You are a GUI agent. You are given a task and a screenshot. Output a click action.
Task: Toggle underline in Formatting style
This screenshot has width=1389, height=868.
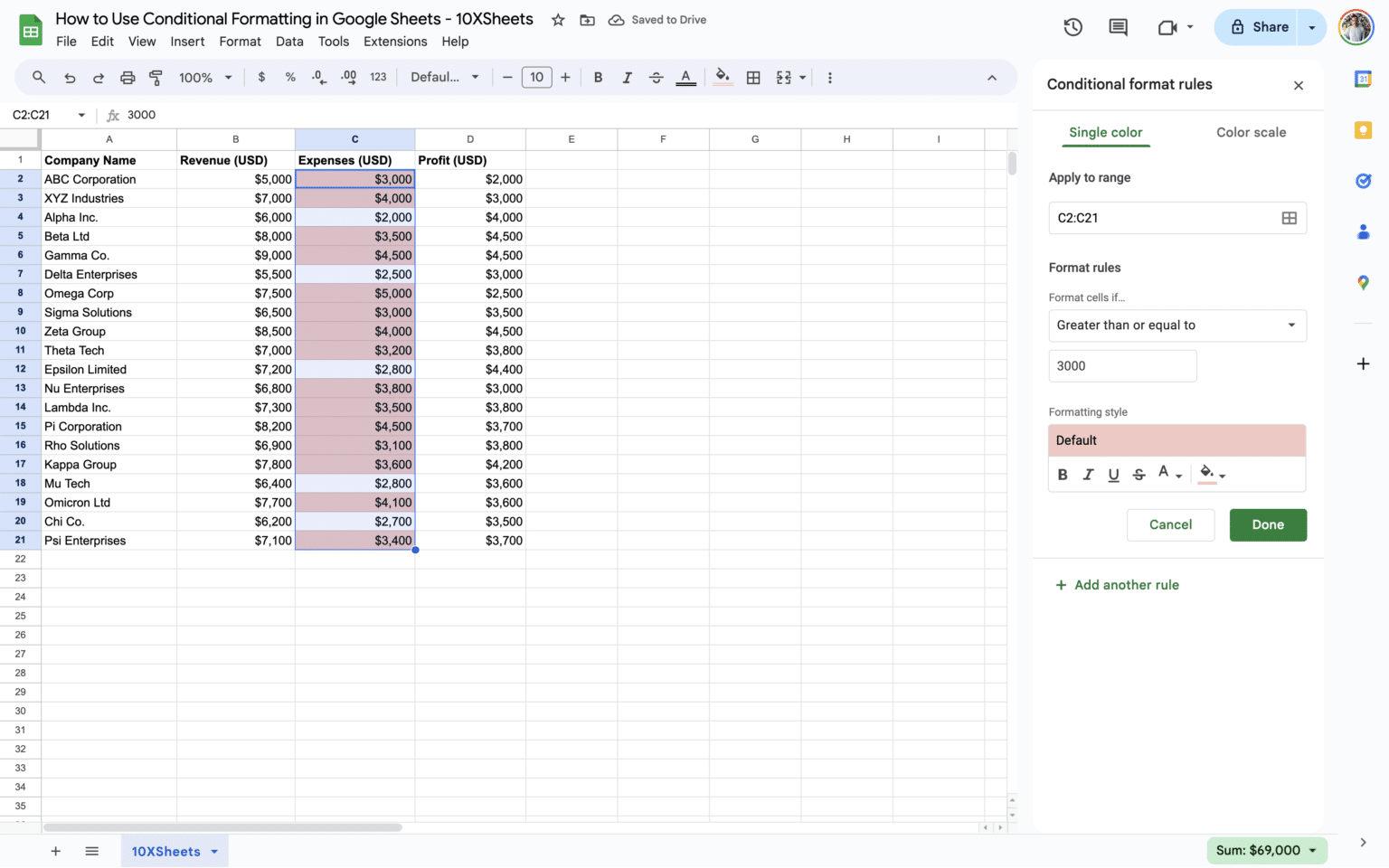coord(1113,474)
